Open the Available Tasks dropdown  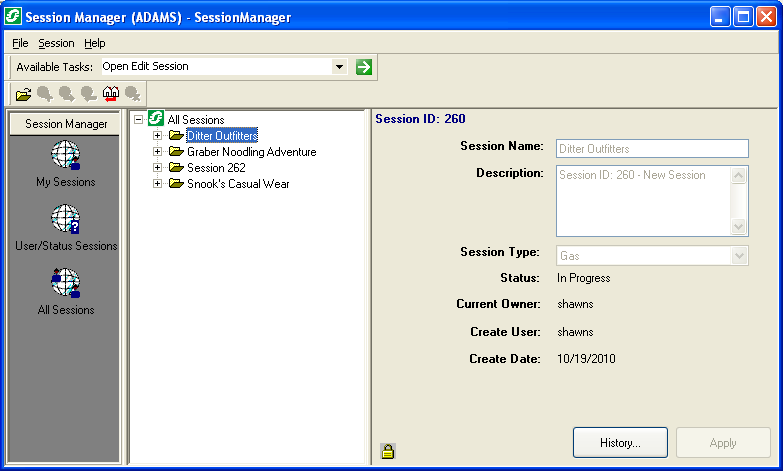click(x=339, y=67)
